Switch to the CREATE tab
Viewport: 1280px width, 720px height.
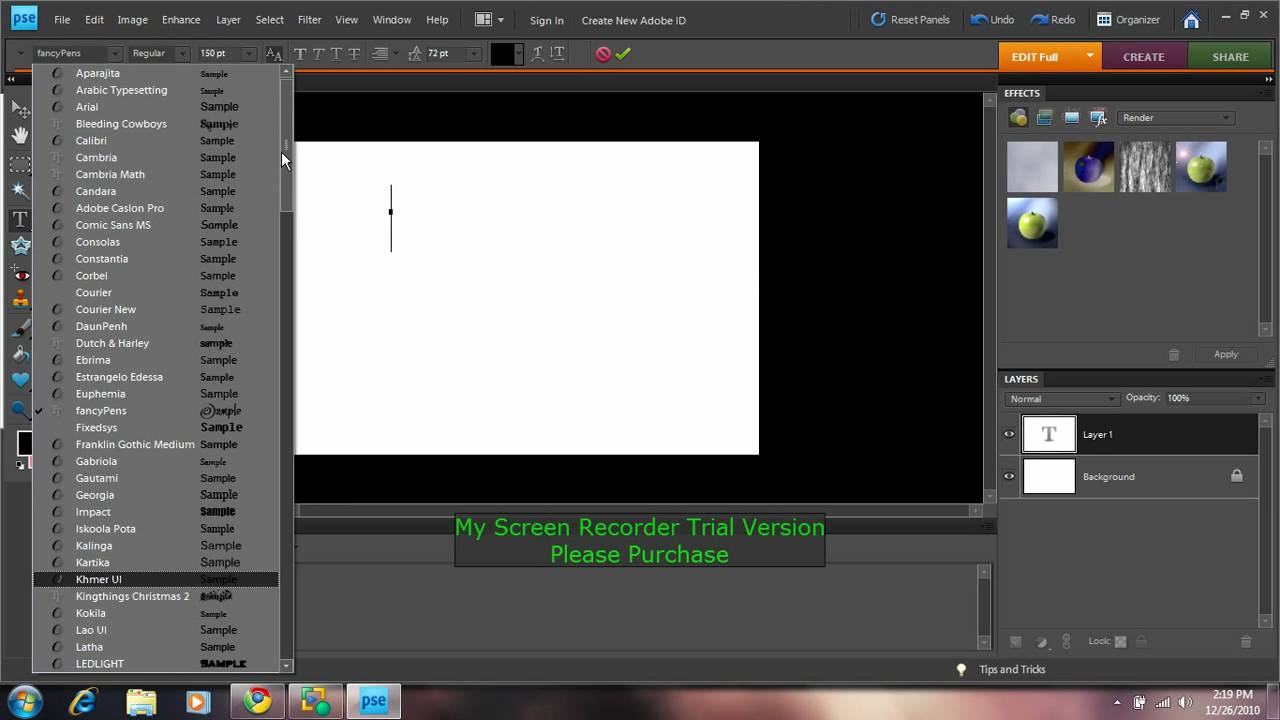(1144, 57)
